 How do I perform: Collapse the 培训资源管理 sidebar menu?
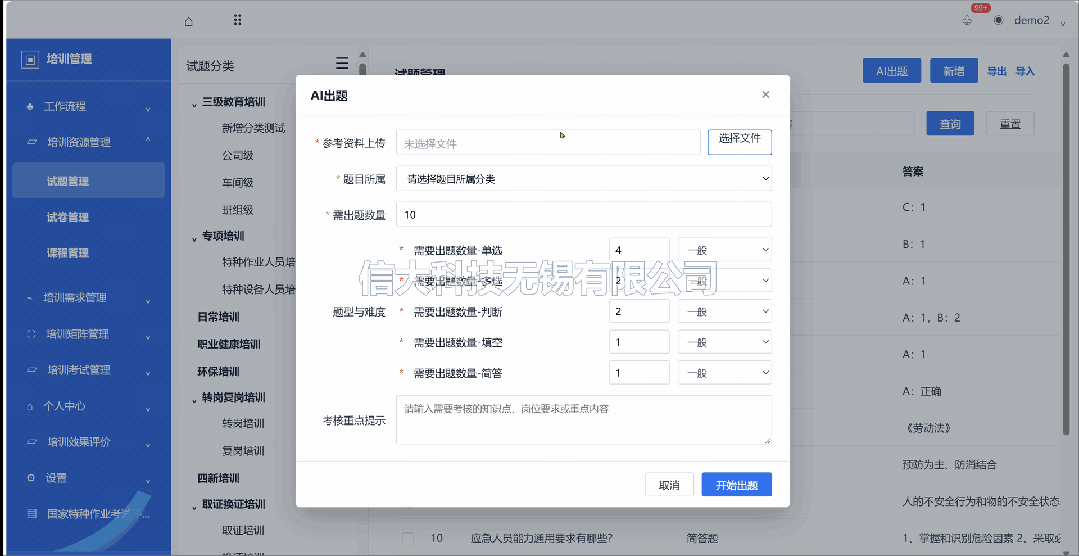[x=148, y=142]
